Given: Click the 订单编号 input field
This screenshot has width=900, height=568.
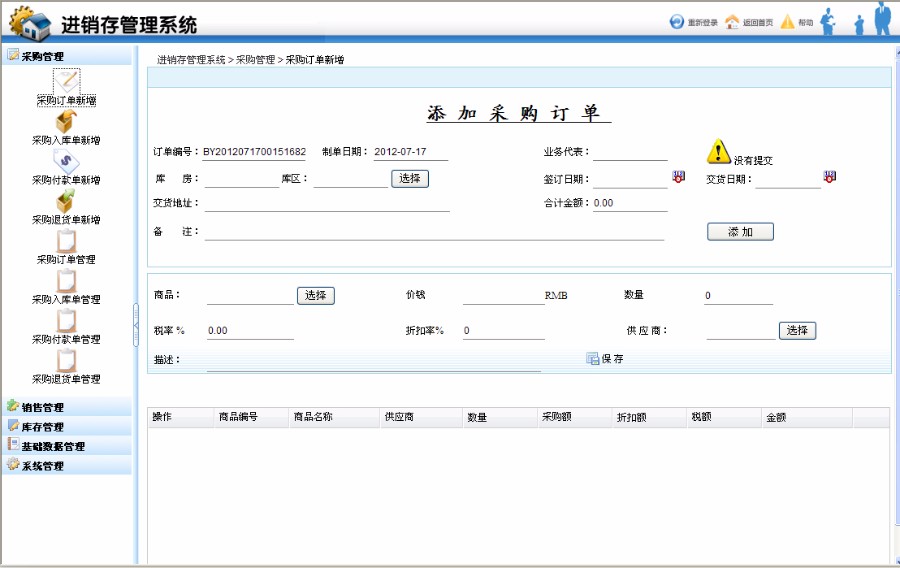Looking at the screenshot, I should coord(254,152).
